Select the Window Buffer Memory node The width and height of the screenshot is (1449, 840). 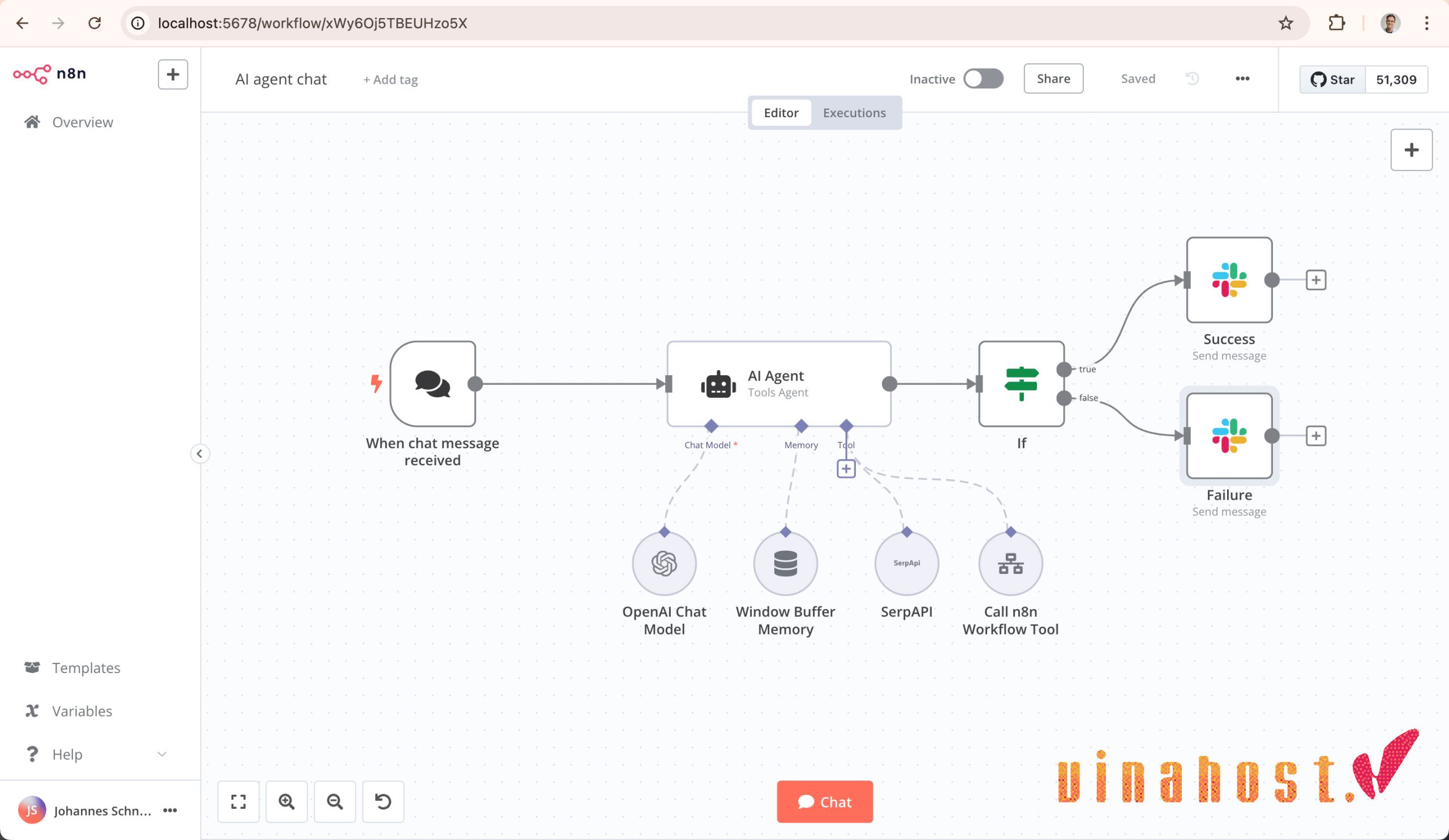[x=786, y=563]
